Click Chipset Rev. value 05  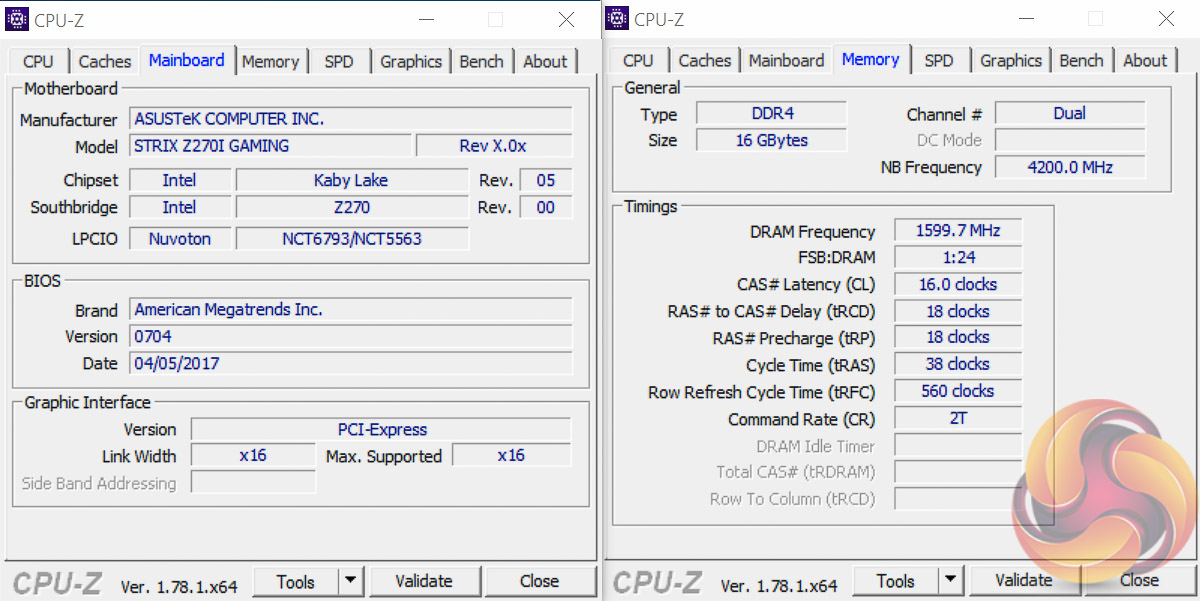point(546,181)
